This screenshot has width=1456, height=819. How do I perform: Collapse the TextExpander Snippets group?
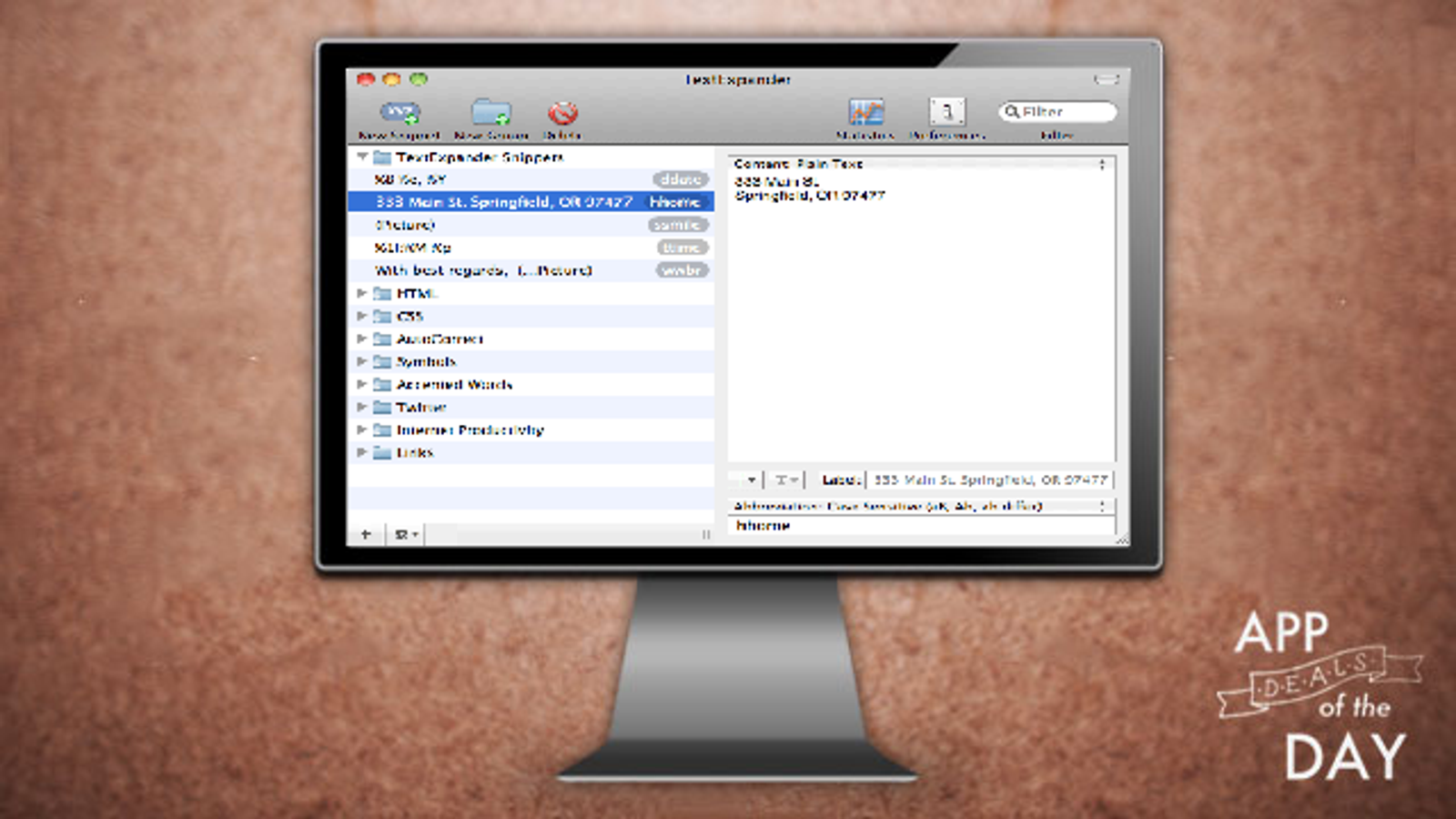362,157
